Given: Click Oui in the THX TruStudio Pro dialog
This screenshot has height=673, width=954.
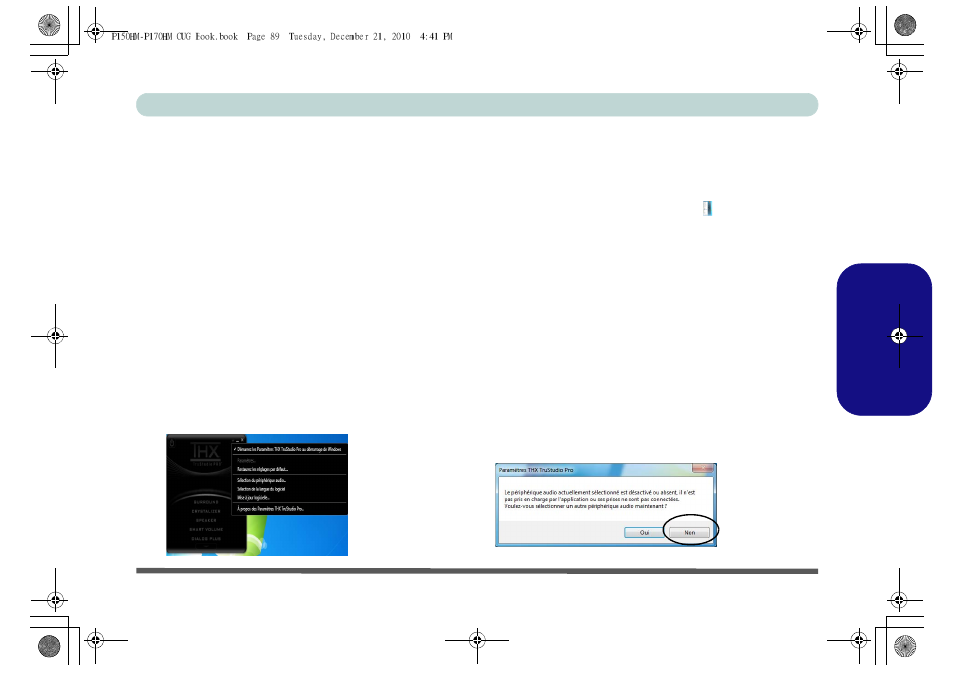Looking at the screenshot, I should 644,532.
